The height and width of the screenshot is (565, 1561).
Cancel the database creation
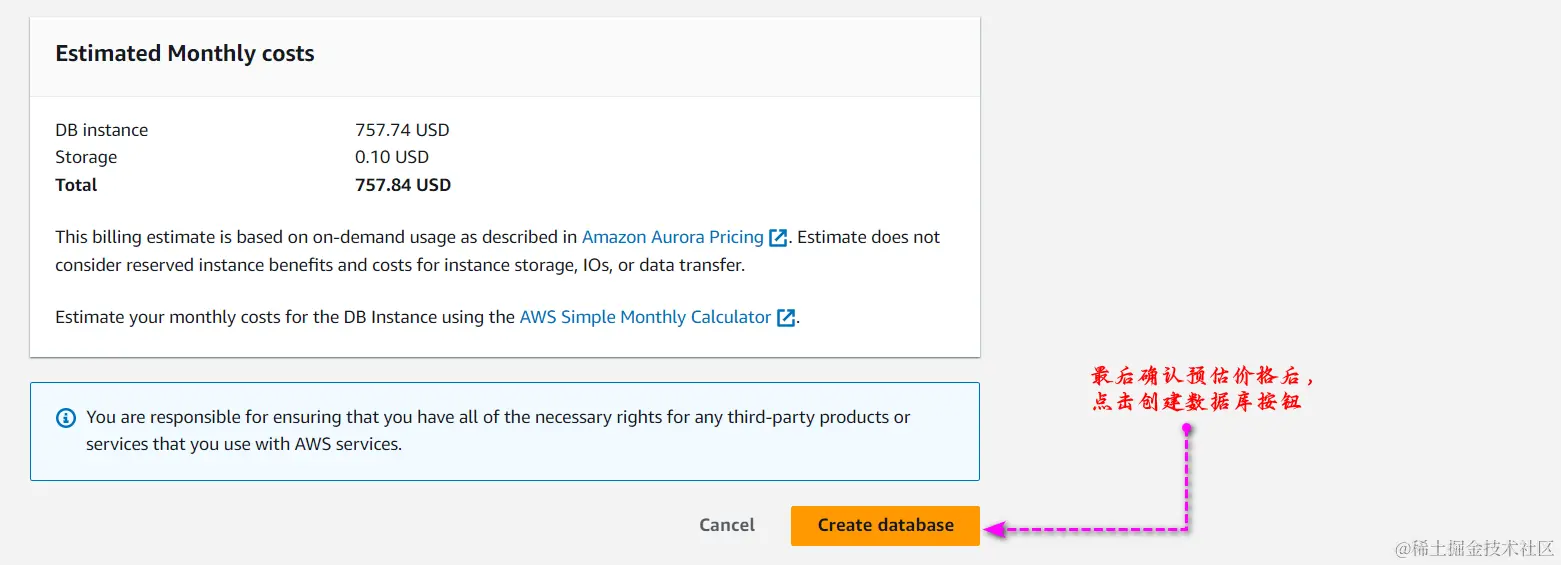[x=727, y=525]
